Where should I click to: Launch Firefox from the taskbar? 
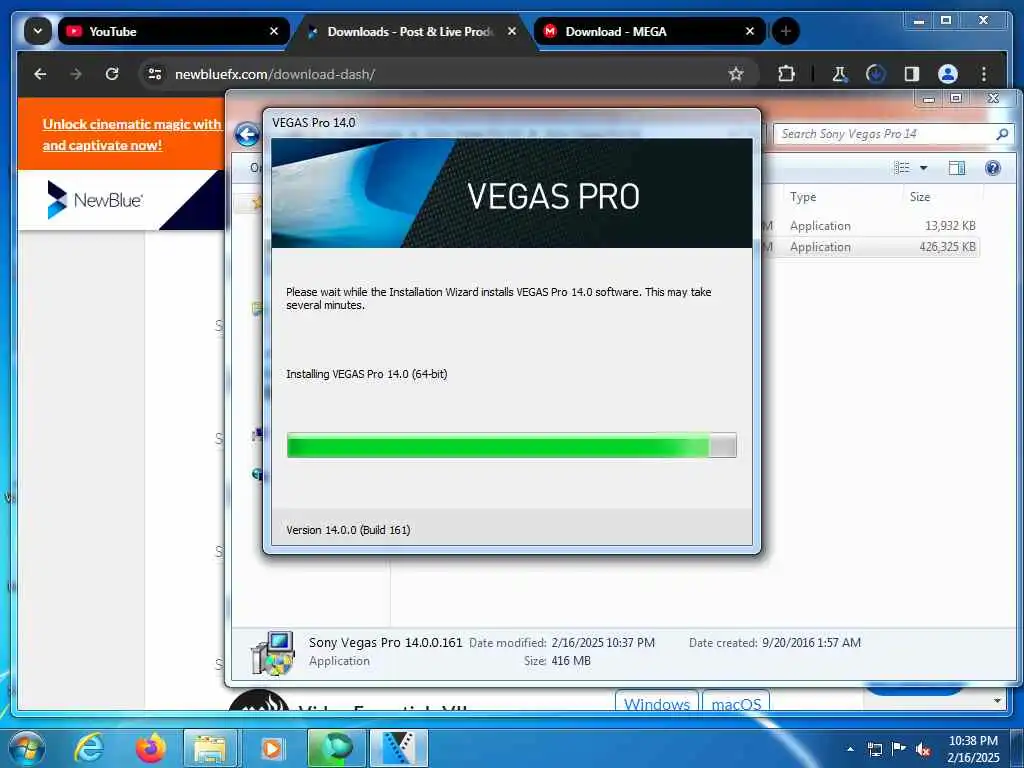[151, 748]
